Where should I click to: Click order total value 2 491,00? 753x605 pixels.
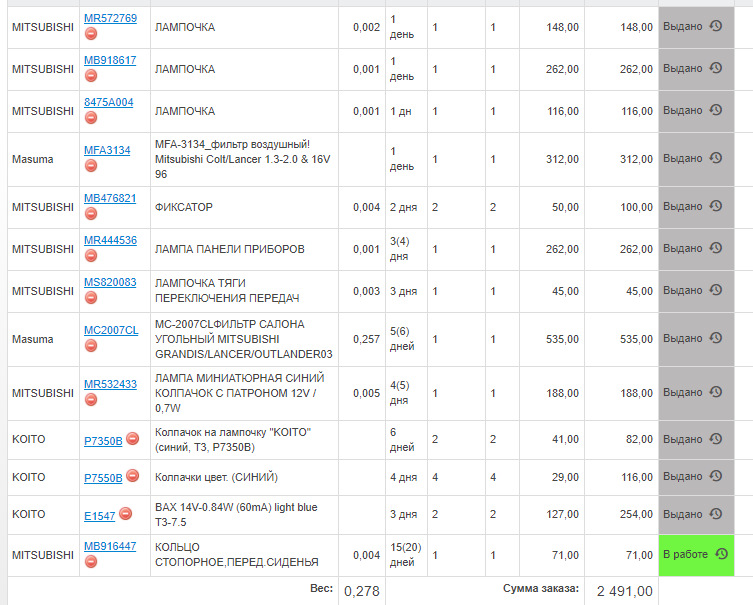[x=624, y=591]
